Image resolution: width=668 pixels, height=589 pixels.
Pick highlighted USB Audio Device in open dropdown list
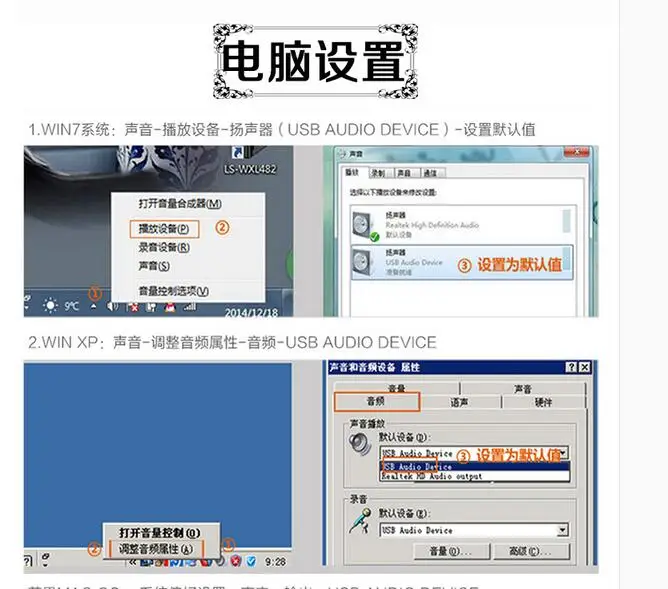(474, 467)
